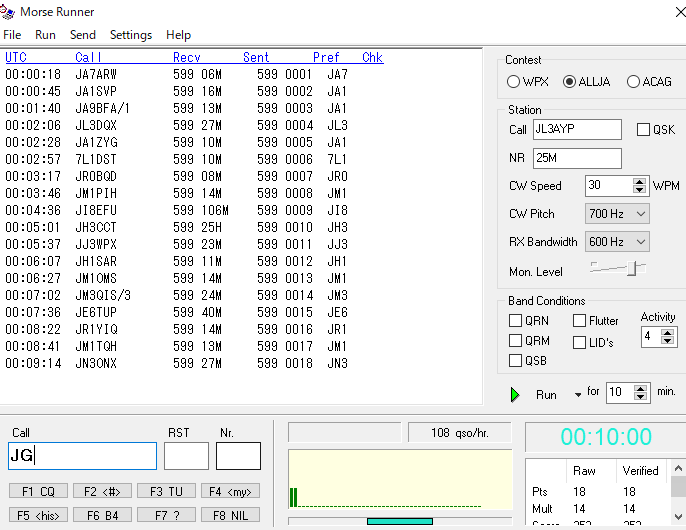Enable QSB band condition

(515, 361)
